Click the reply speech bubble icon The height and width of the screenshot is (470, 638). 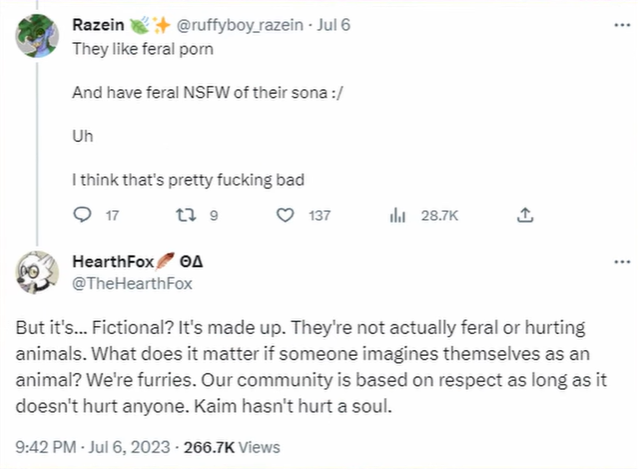[84, 215]
